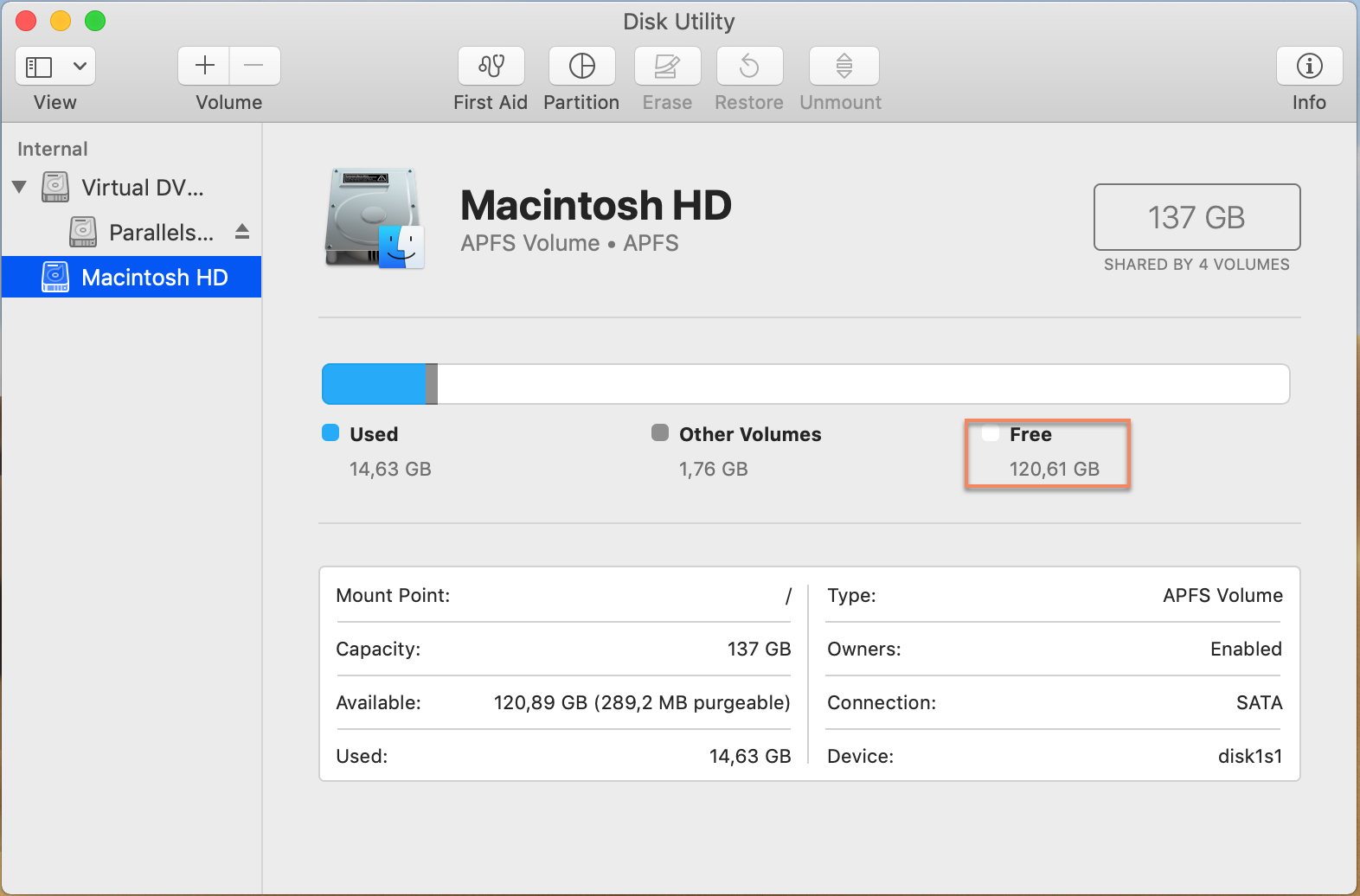
Task: Open the View sidebar icon button
Action: click(39, 67)
